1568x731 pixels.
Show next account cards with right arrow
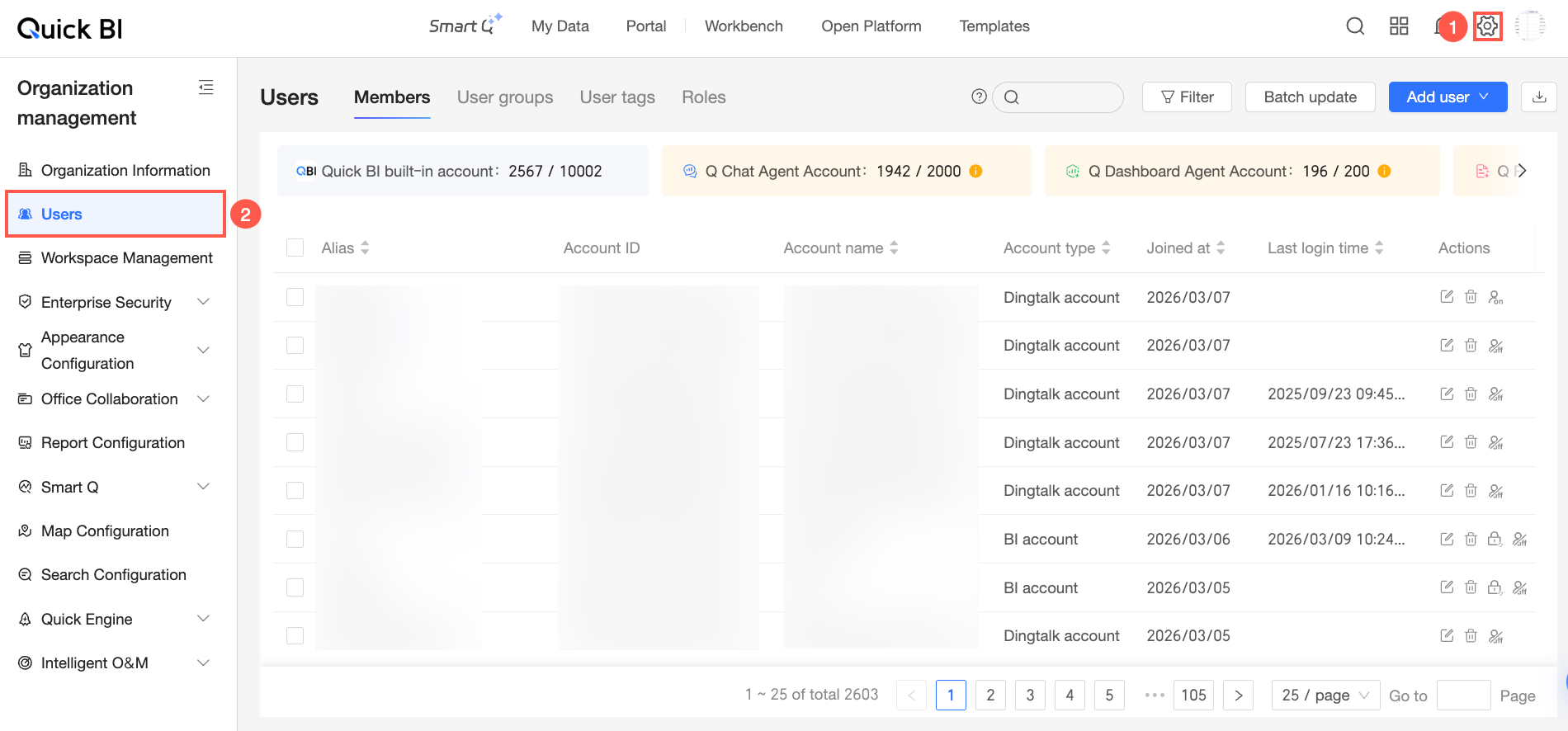click(x=1522, y=171)
